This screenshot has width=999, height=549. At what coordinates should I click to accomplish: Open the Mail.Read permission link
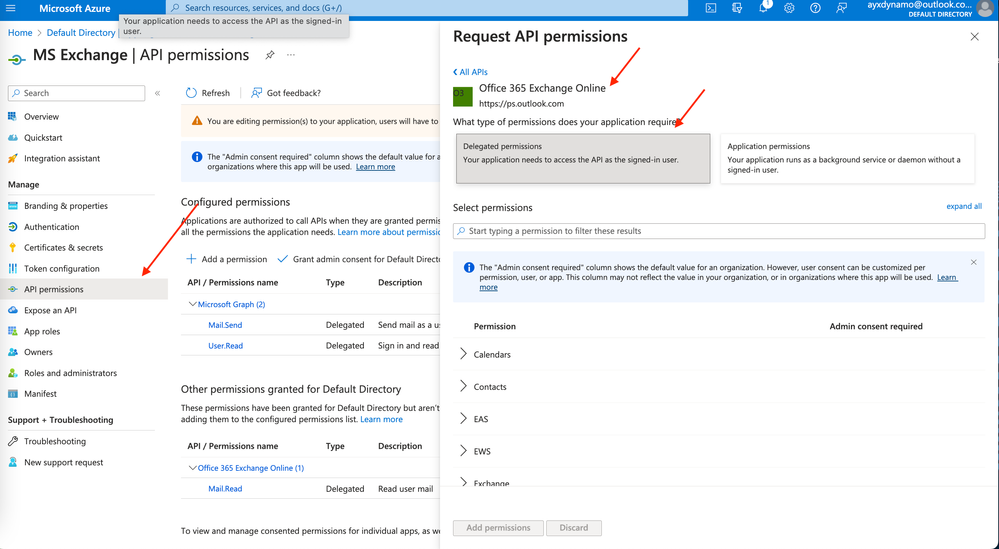[225, 489]
